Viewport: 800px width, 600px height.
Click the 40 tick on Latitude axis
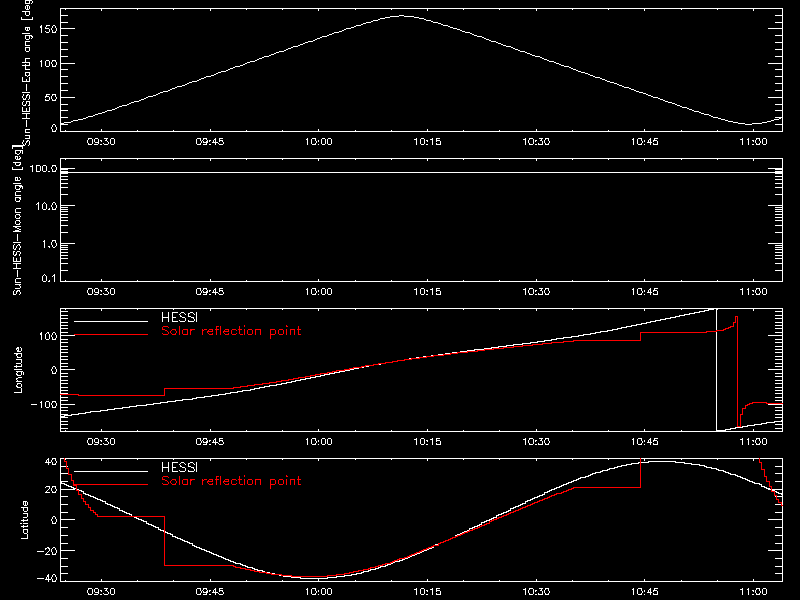pyautogui.click(x=51, y=462)
